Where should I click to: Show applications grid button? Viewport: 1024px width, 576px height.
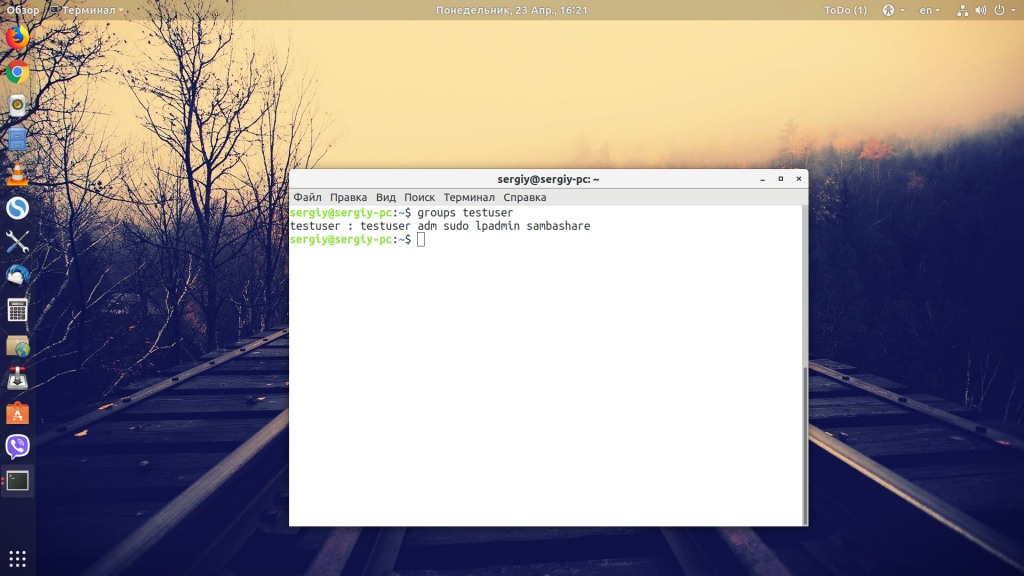(x=18, y=559)
